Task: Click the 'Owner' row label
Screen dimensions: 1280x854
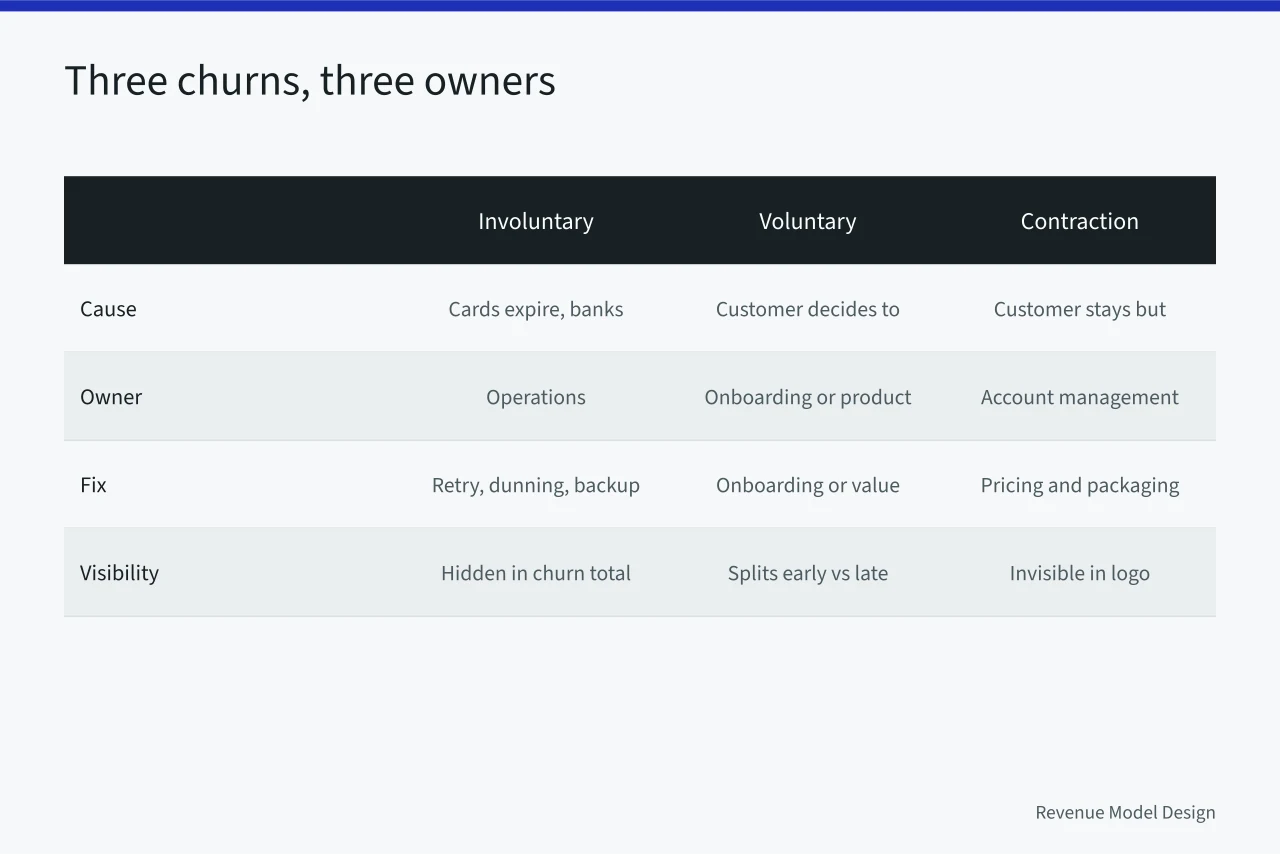Action: pyautogui.click(x=111, y=397)
